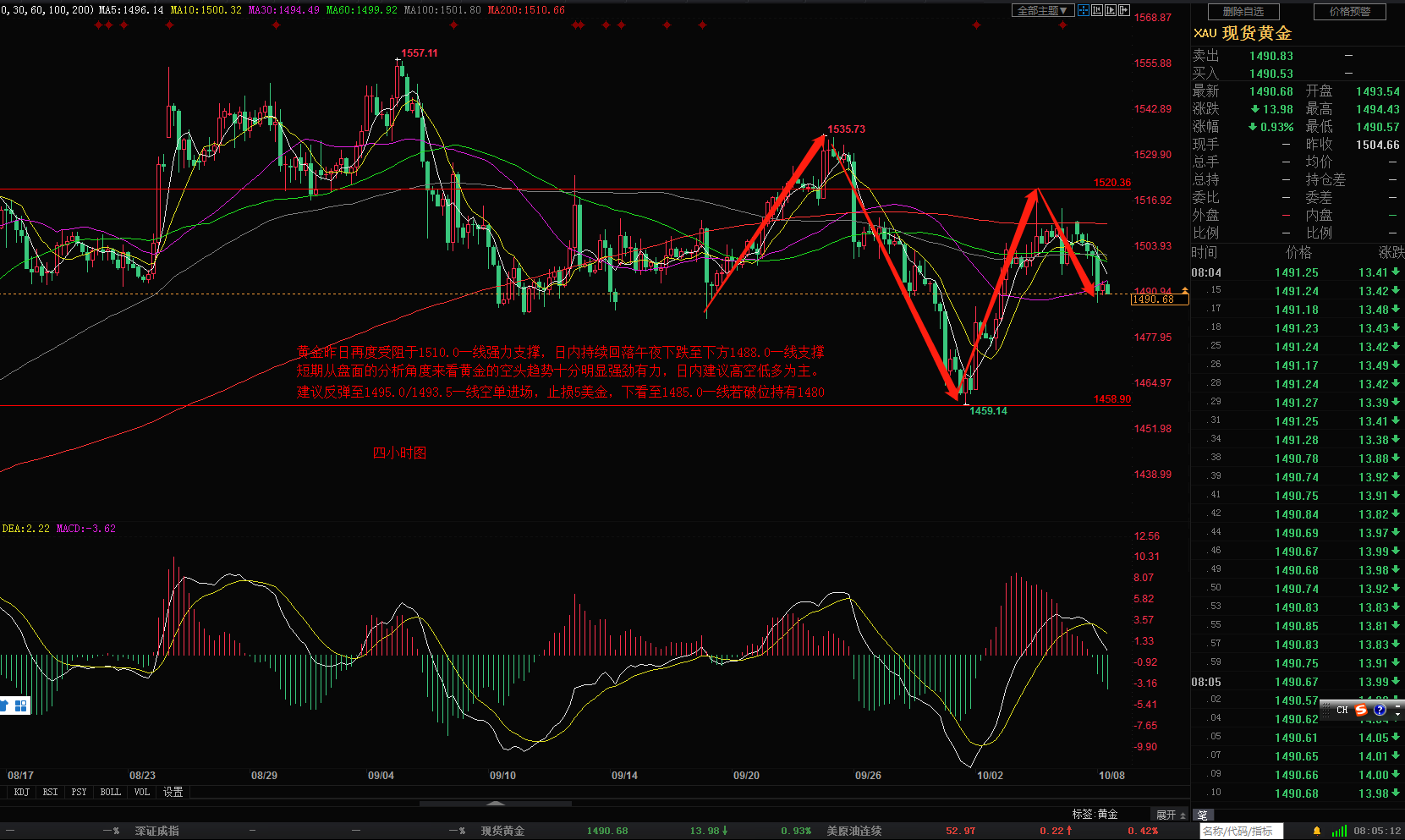The height and width of the screenshot is (840, 1405).
Task: Click the 买入 price 1490.53
Action: click(1271, 74)
